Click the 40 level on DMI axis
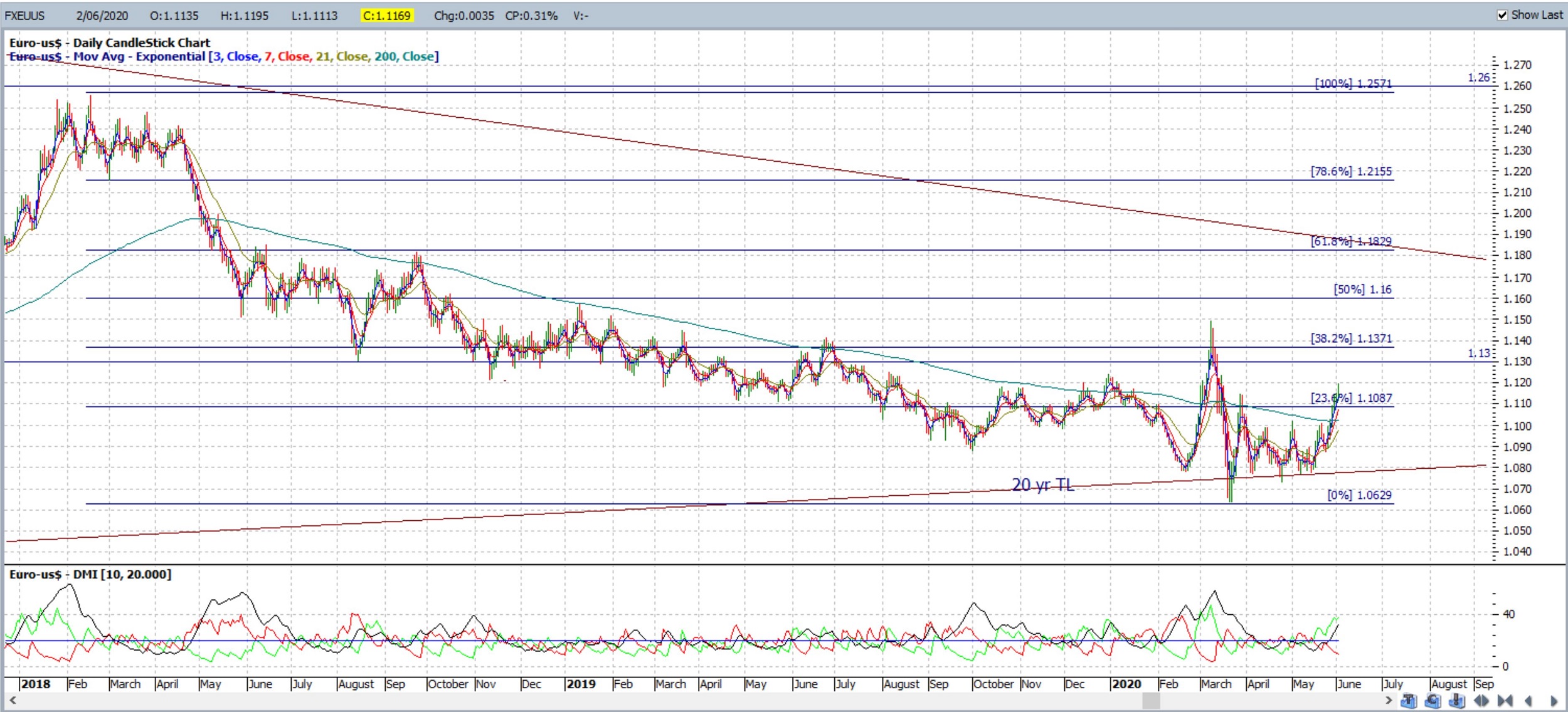The width and height of the screenshot is (1568, 712). pyautogui.click(x=1509, y=614)
